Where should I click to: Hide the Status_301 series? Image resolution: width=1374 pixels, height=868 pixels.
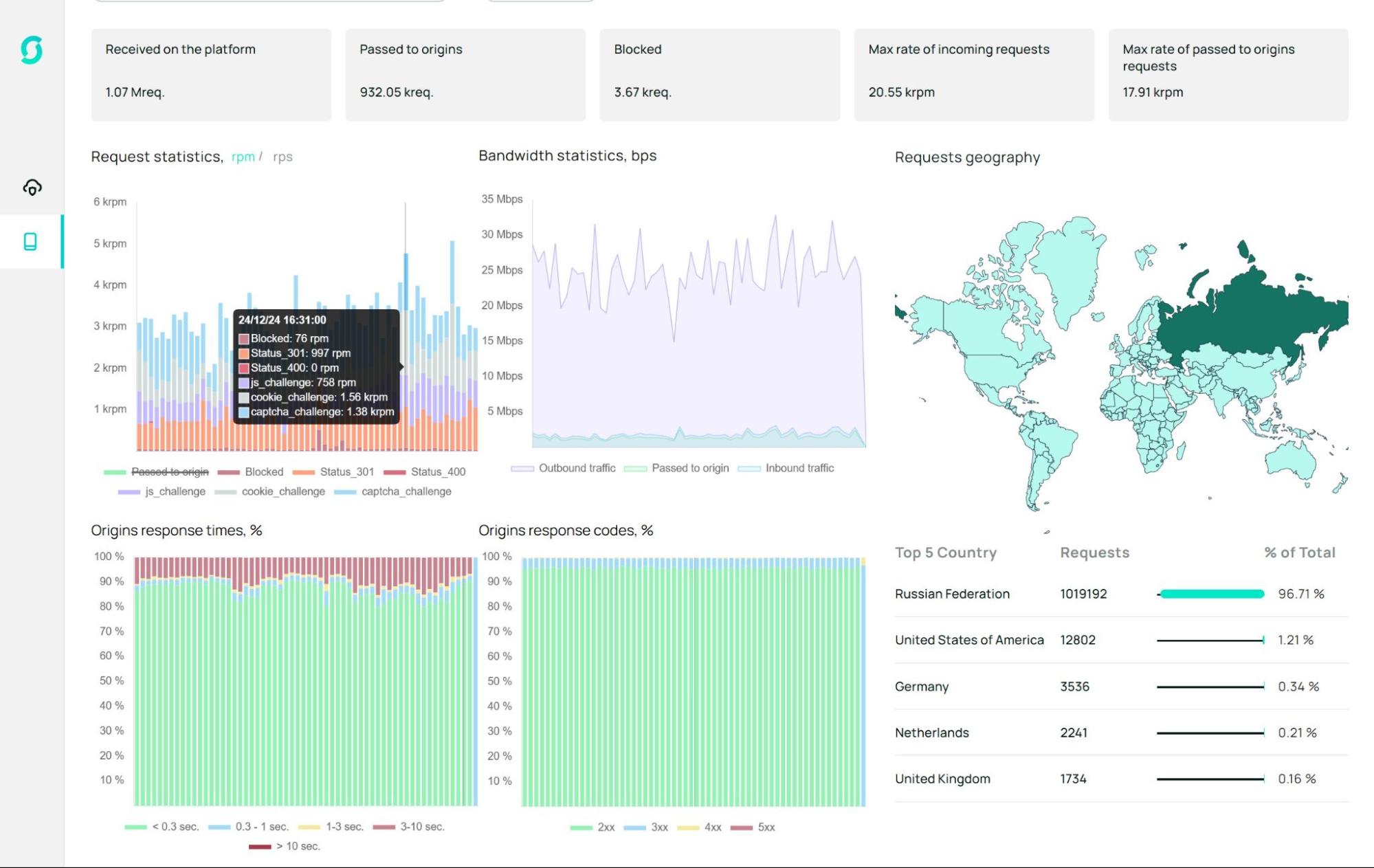click(346, 471)
